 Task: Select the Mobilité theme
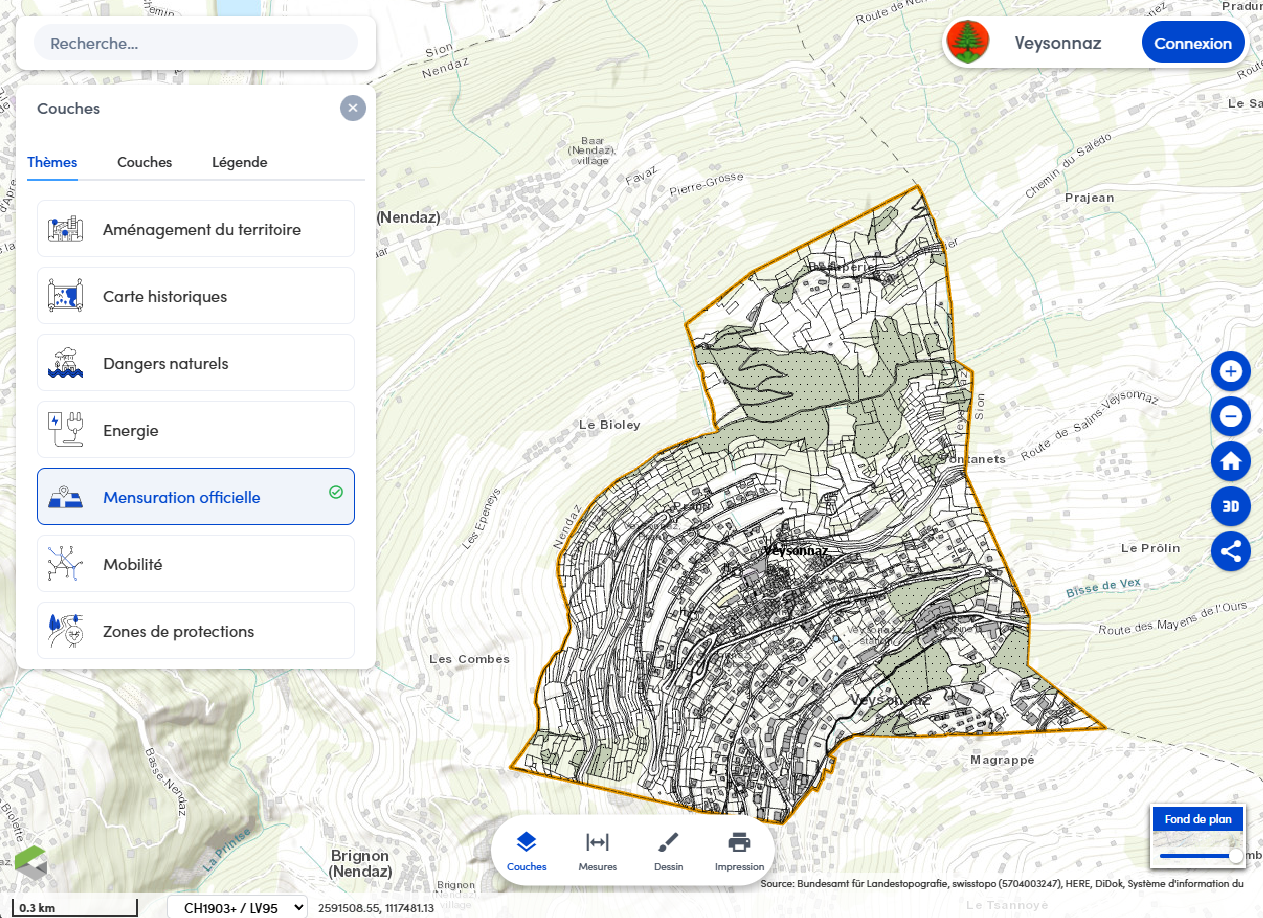point(196,564)
